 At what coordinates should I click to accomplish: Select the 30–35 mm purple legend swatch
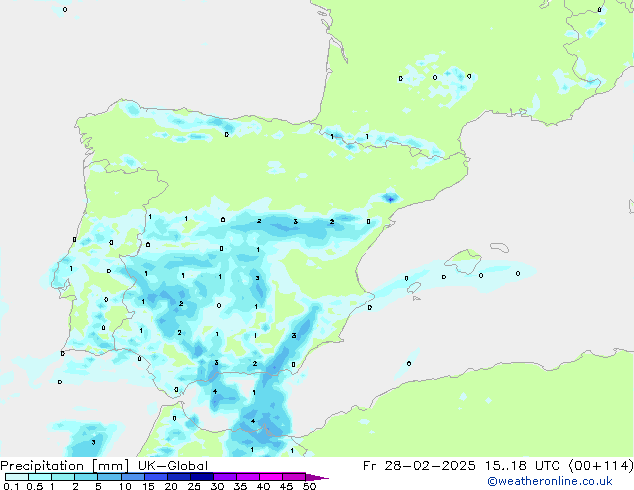tap(224, 477)
